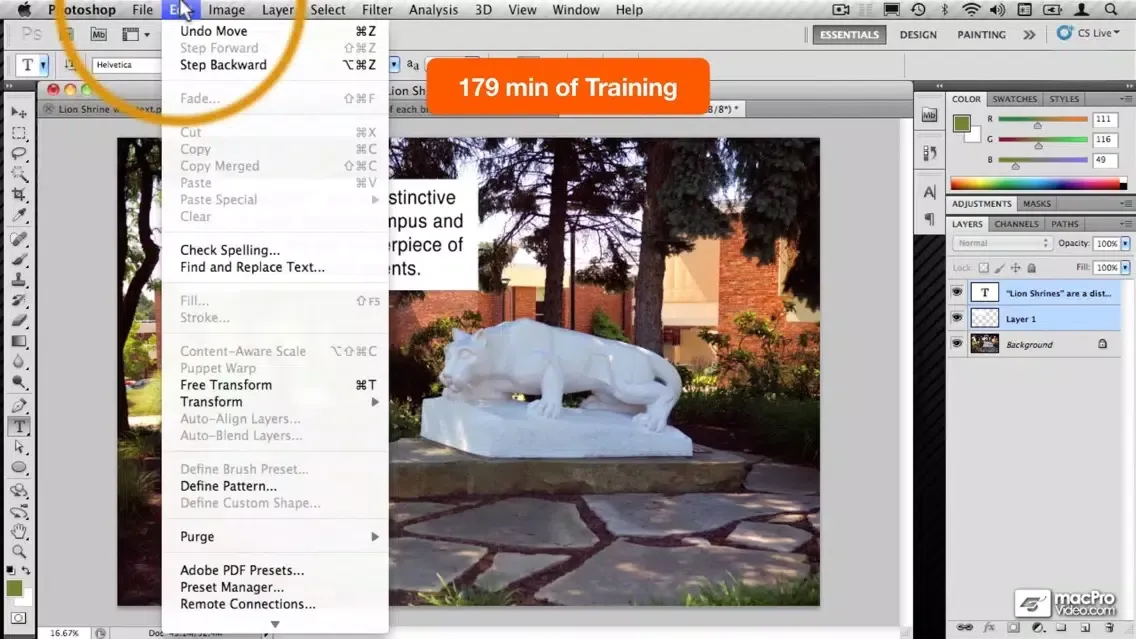Select the Ellipse shape tool
Screen dimensions: 1136x639
19,467
